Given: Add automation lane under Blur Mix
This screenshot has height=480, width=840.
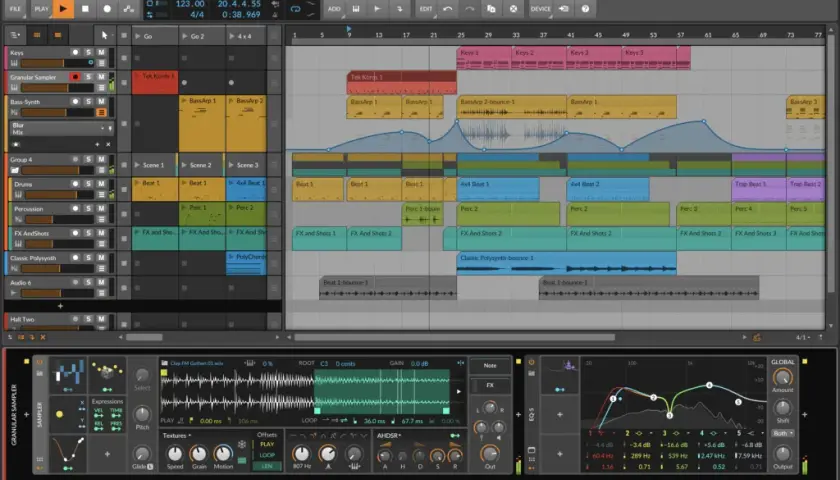Looking at the screenshot, I should point(97,144).
